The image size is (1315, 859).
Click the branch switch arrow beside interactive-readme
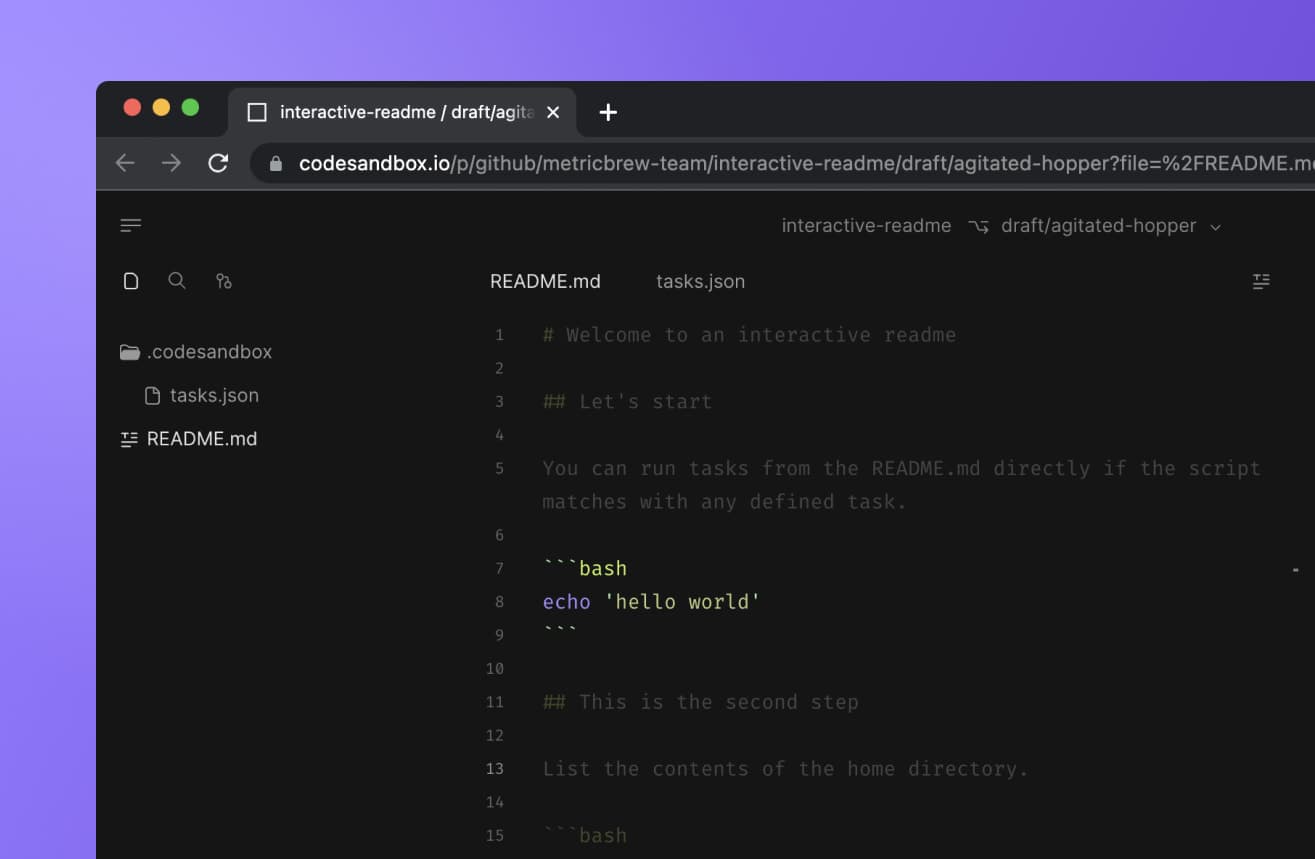tap(978, 226)
